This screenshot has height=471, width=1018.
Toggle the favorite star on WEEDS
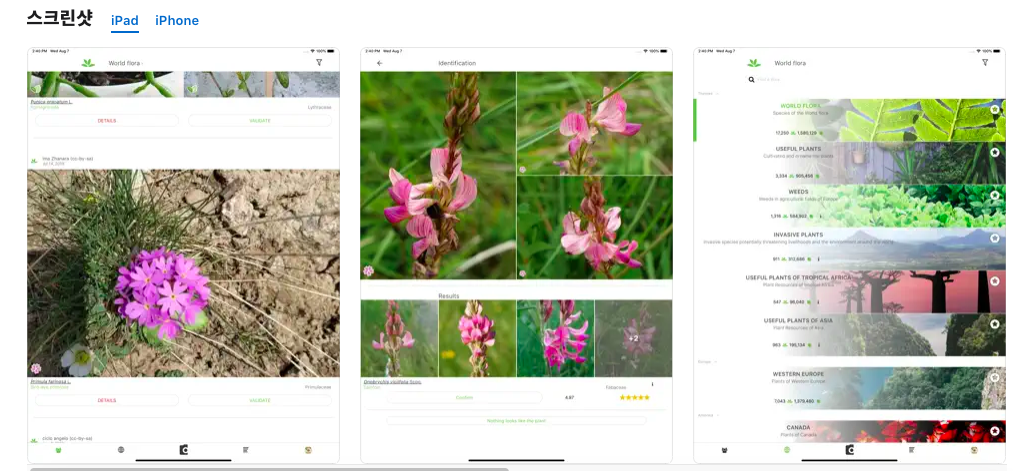click(x=995, y=195)
